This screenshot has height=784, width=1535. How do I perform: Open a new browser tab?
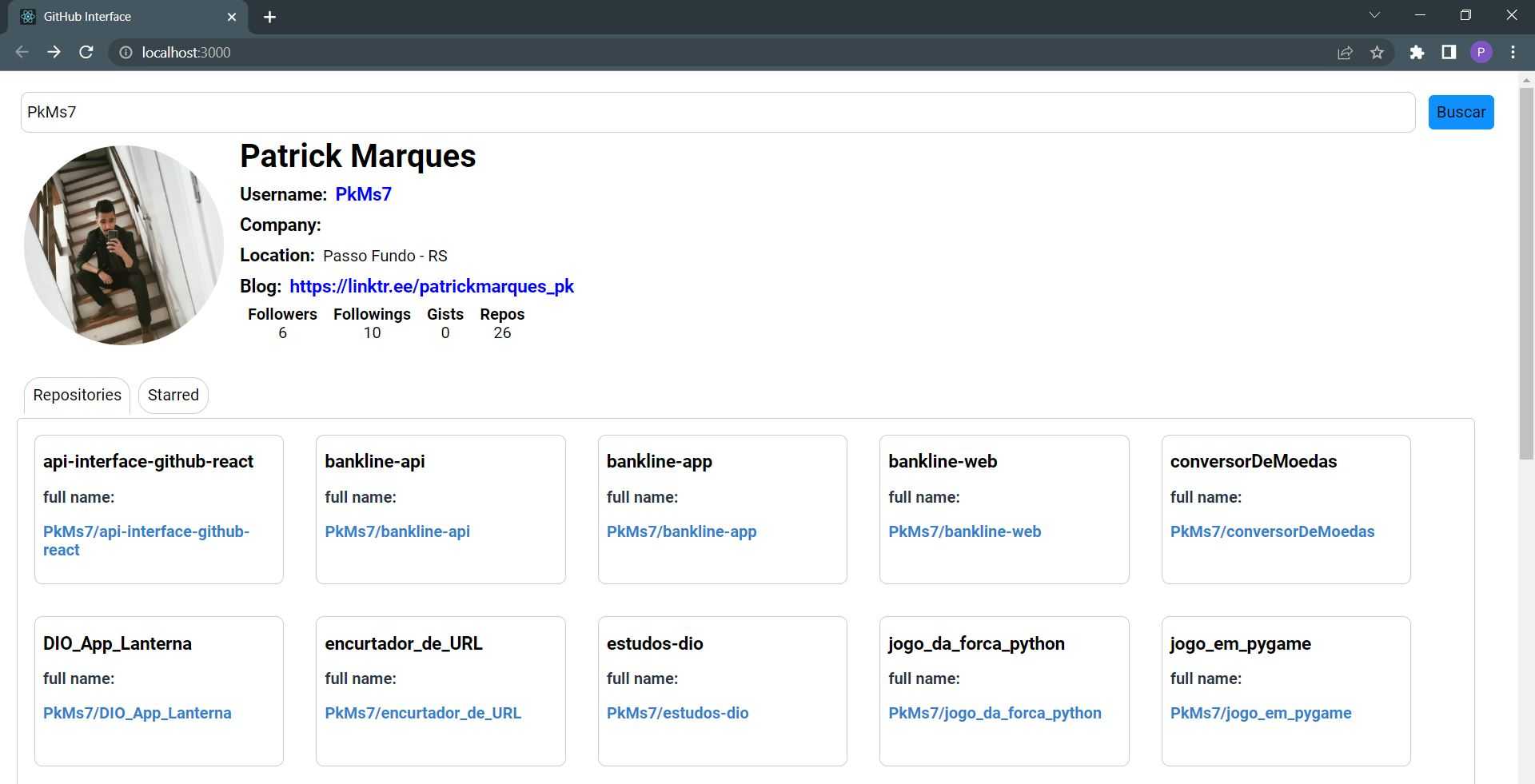point(269,16)
